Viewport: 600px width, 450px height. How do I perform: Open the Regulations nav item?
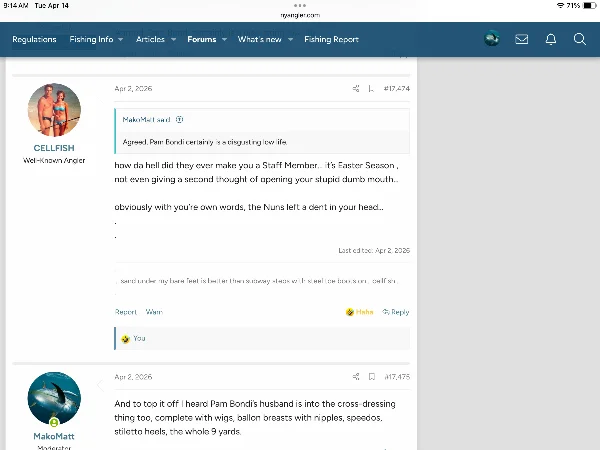(34, 40)
